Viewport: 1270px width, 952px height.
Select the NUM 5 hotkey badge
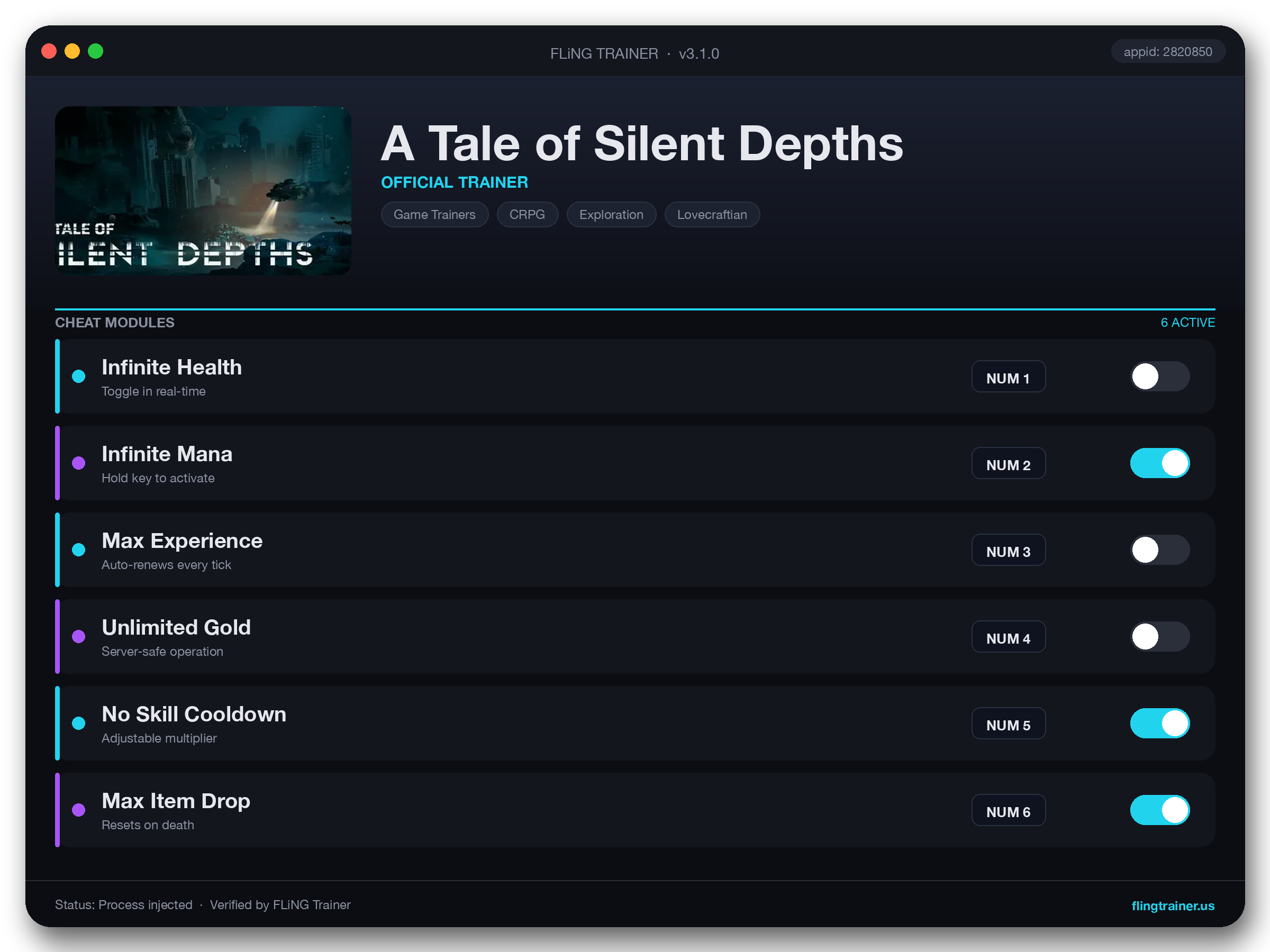coord(1008,723)
